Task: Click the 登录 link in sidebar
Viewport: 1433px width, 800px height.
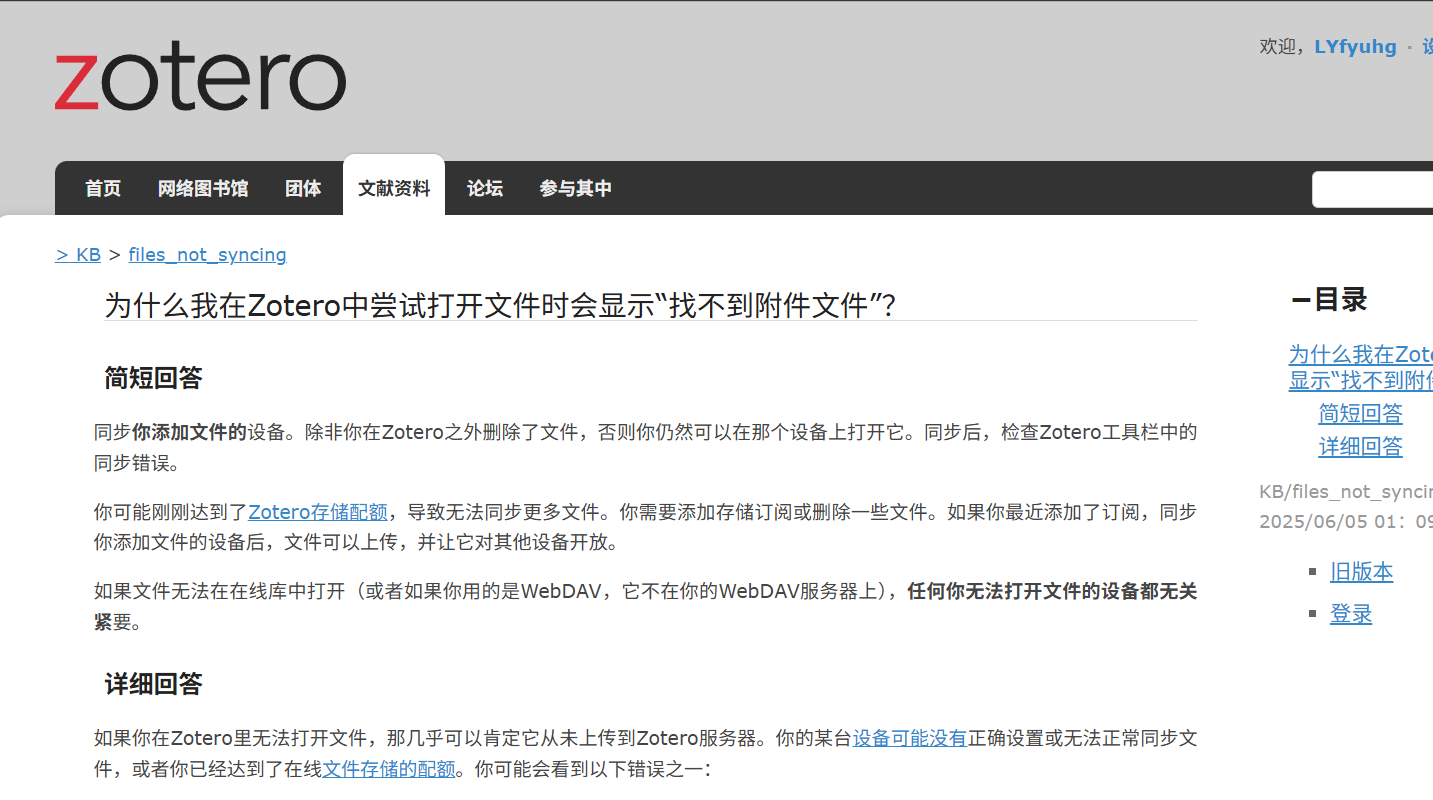Action: pyautogui.click(x=1351, y=613)
